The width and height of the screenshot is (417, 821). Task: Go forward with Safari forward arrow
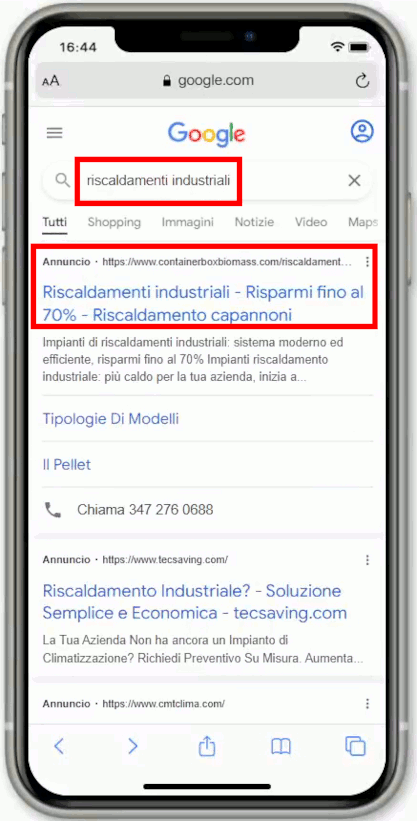pos(133,746)
